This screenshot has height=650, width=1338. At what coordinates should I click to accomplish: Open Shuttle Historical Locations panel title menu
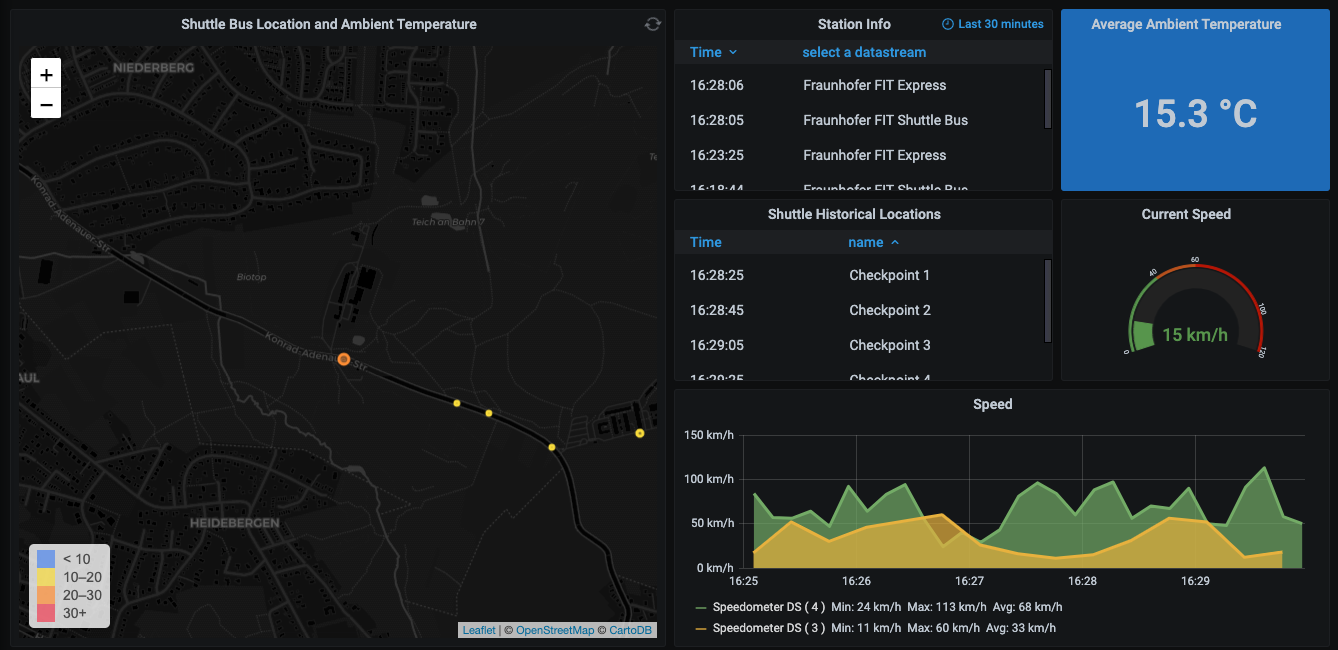854,214
